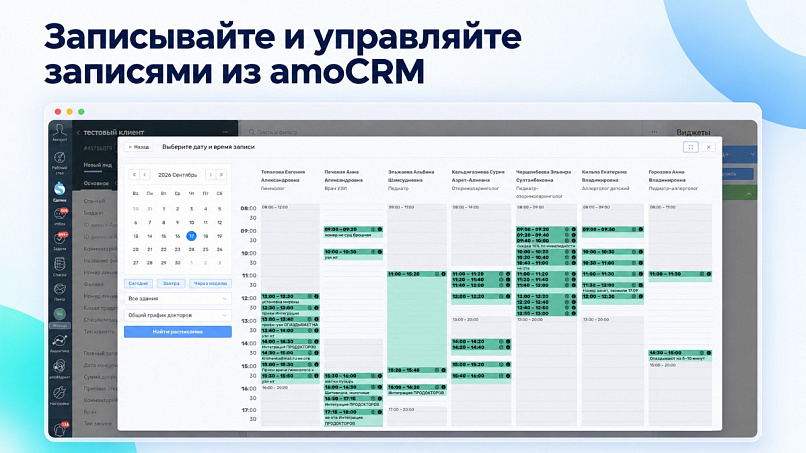Viewport: 806px width, 453px height.
Task: Select Печеная 15:30–16:00 appointment
Action: pos(353,379)
